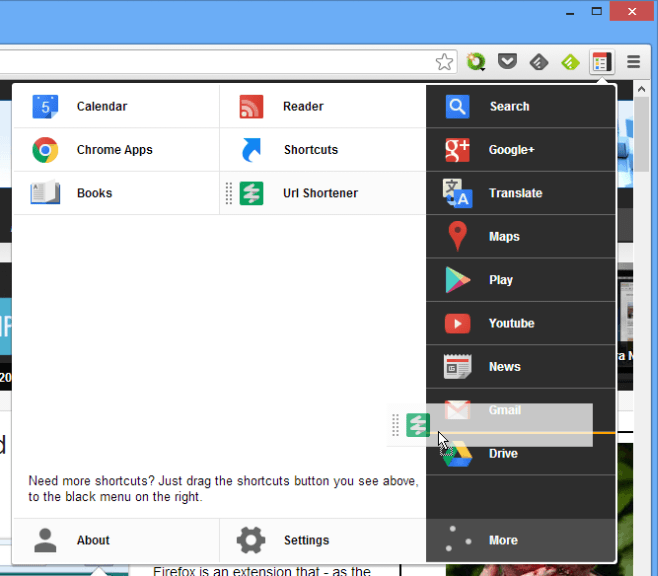Expand the More label in the black menu
Screen dimensions: 658x576
[x=503, y=540]
